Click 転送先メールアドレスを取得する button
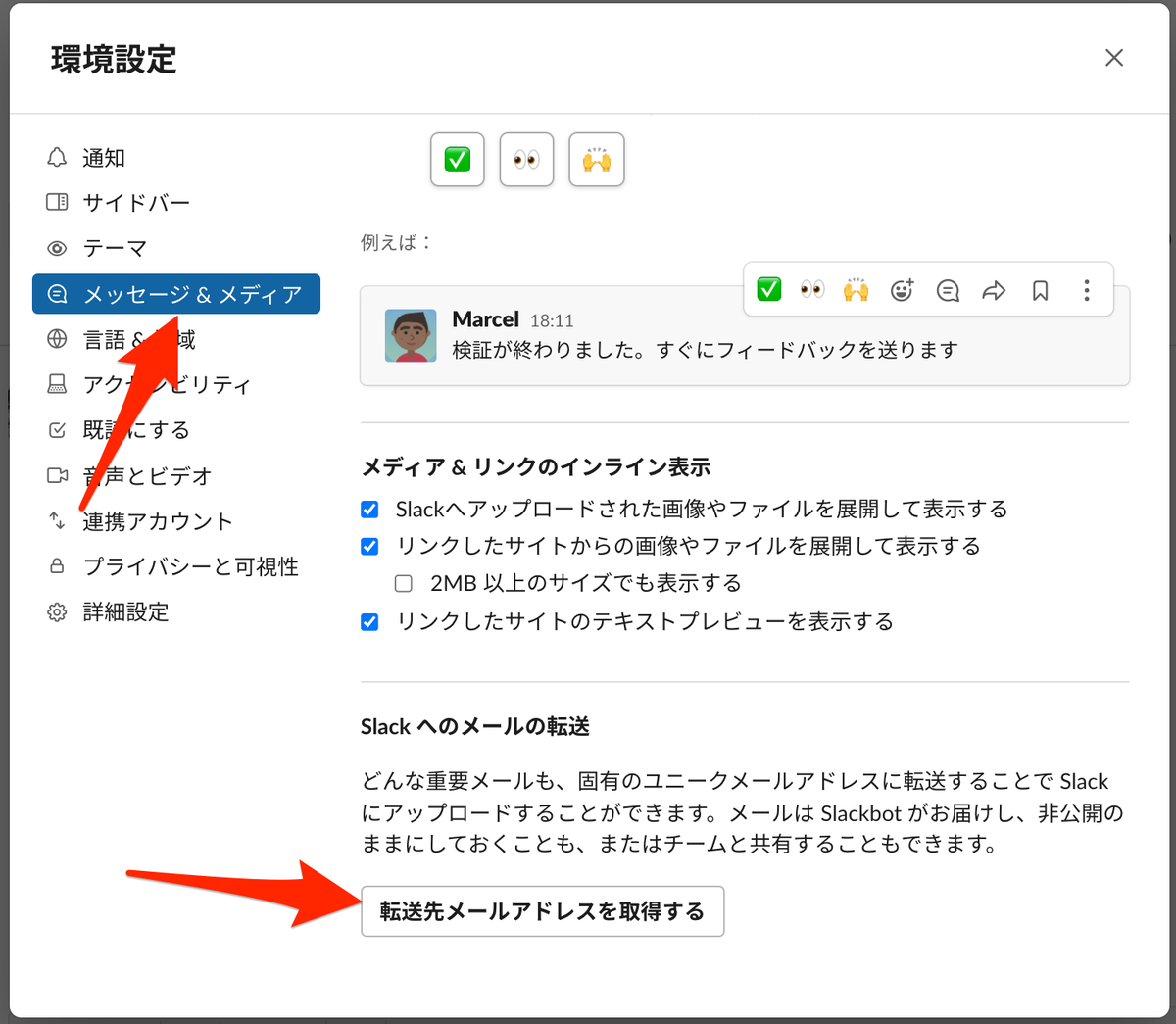Viewport: 1176px width, 1024px height. coord(543,911)
